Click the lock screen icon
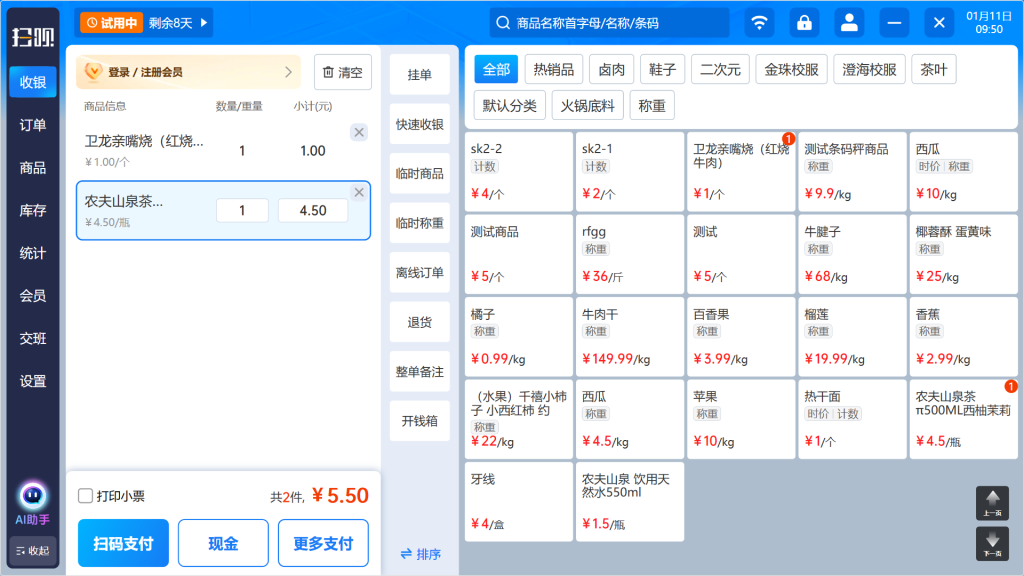Image resolution: width=1024 pixels, height=576 pixels. click(803, 22)
